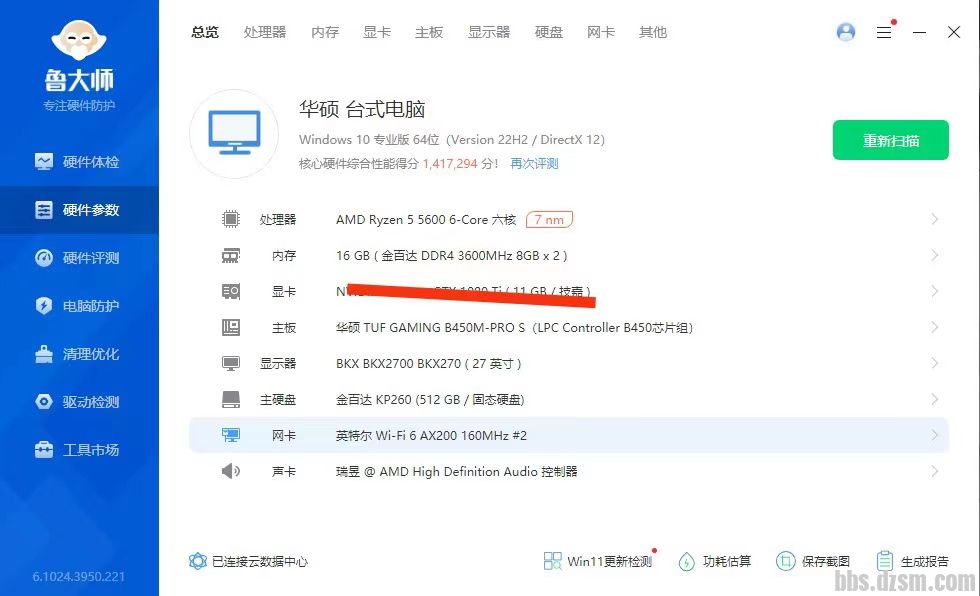Viewport: 980px width, 596px height.
Task: Expand the 内存 row arrow
Action: [x=934, y=255]
